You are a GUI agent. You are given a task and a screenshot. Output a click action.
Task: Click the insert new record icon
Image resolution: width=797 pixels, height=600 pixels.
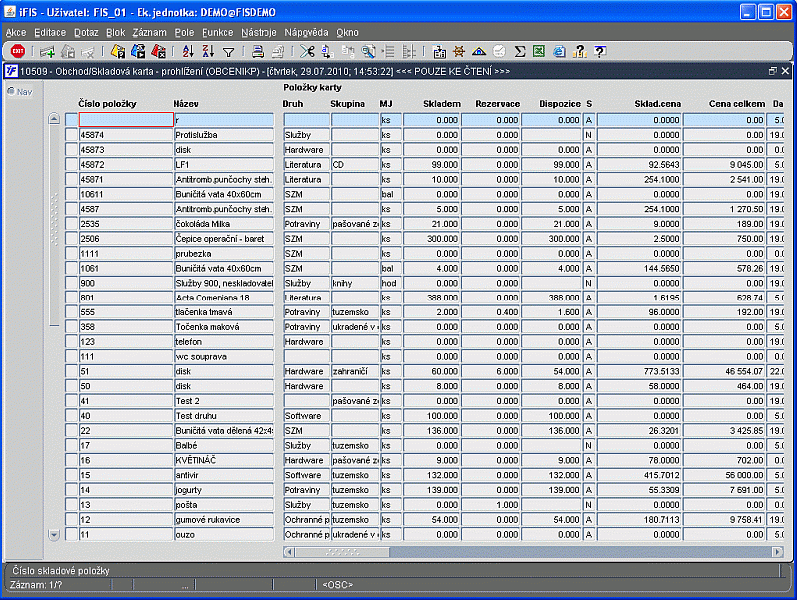[48, 51]
